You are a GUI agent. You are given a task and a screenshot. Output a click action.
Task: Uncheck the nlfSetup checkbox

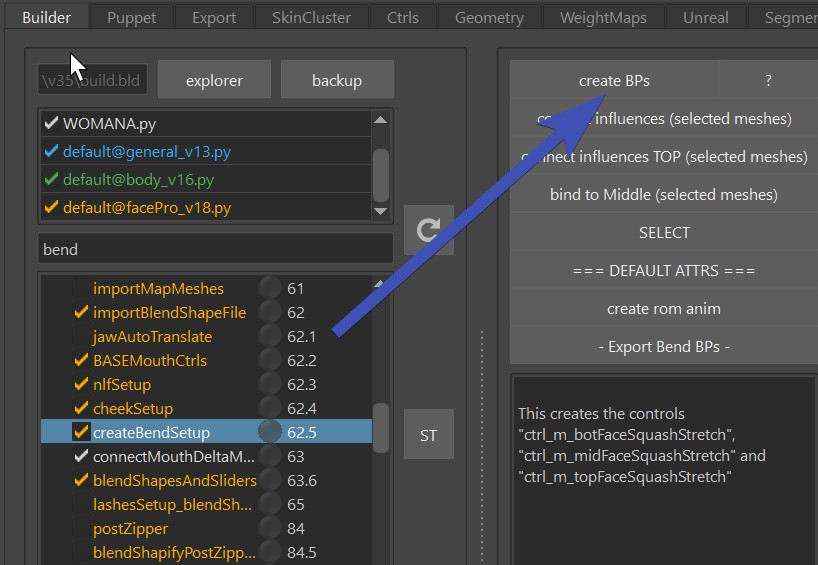point(81,384)
